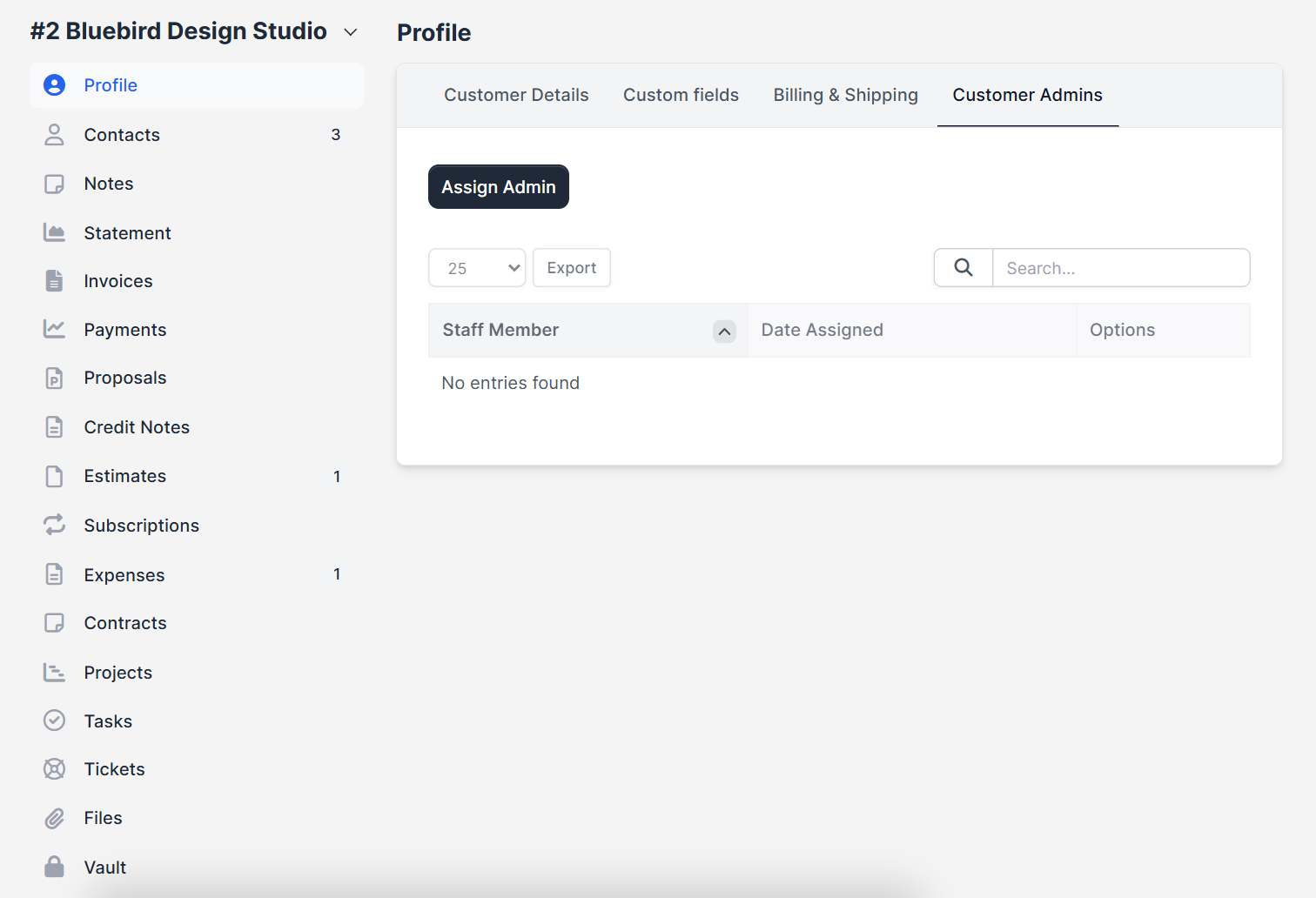Click the Options column header
1316x898 pixels.
[x=1163, y=330]
